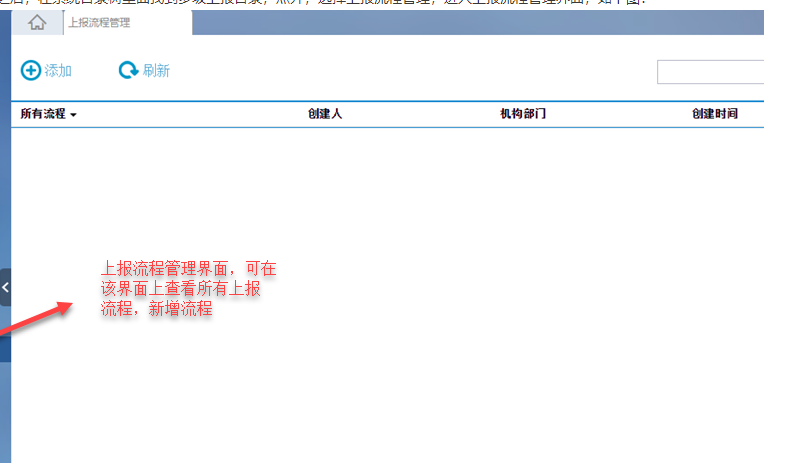
Task: Switch to the 上报流程管理 tab
Action: click(128, 23)
